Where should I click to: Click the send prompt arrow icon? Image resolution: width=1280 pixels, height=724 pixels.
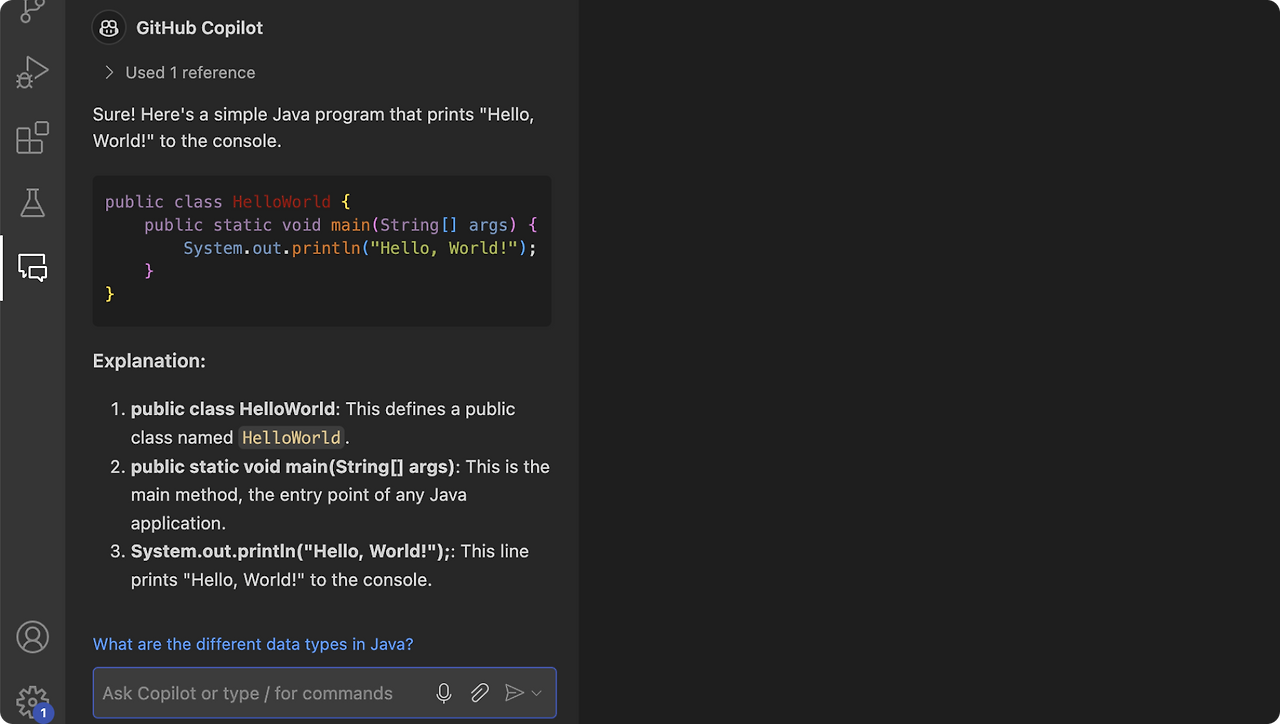514,692
